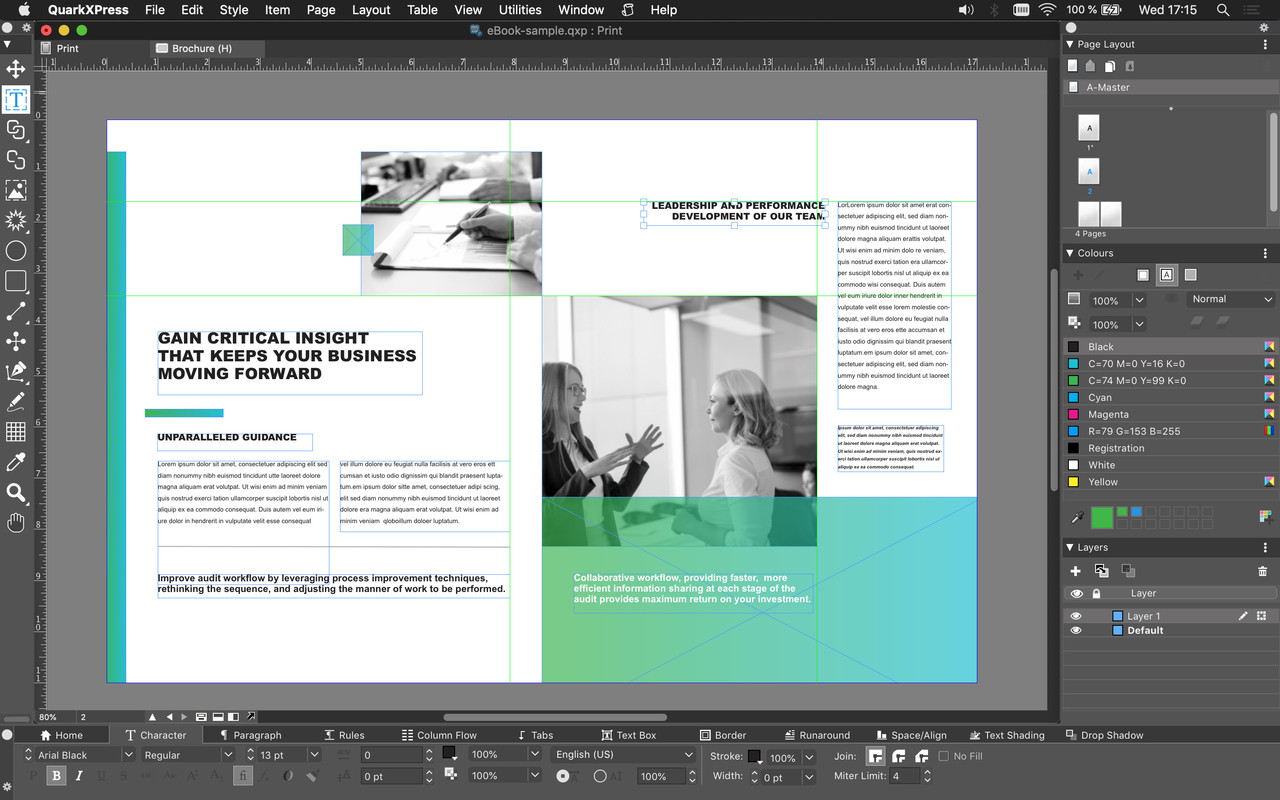The width and height of the screenshot is (1280, 800).
Task: Select the Magenta colour swatch
Action: pyautogui.click(x=1108, y=414)
